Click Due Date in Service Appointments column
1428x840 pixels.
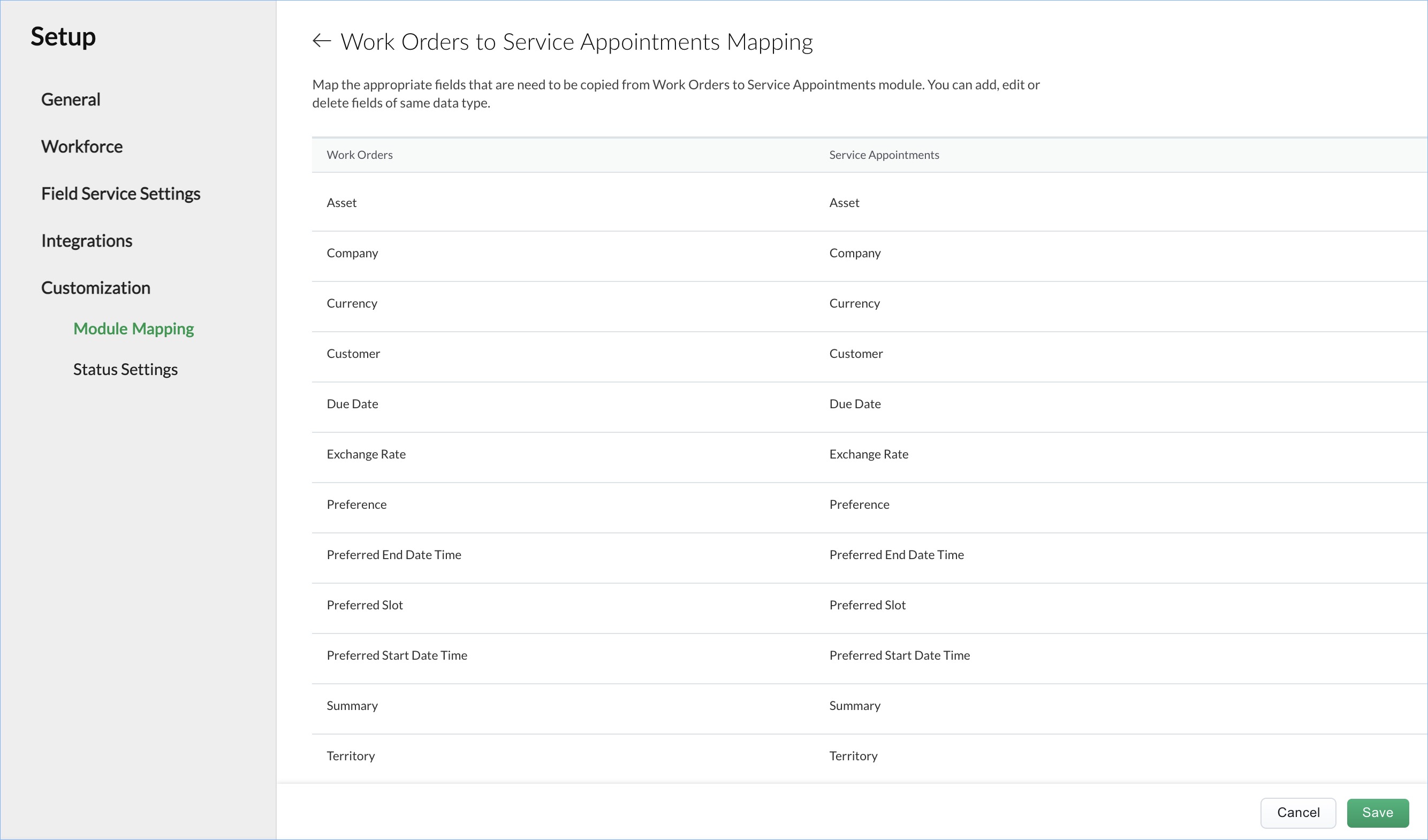(x=855, y=404)
